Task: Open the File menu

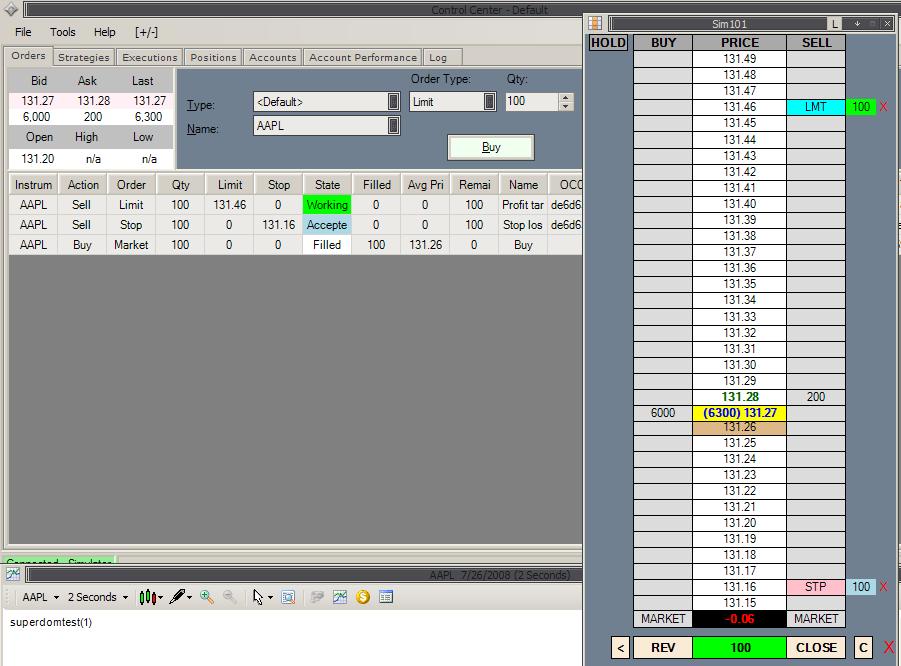Action: tap(23, 32)
